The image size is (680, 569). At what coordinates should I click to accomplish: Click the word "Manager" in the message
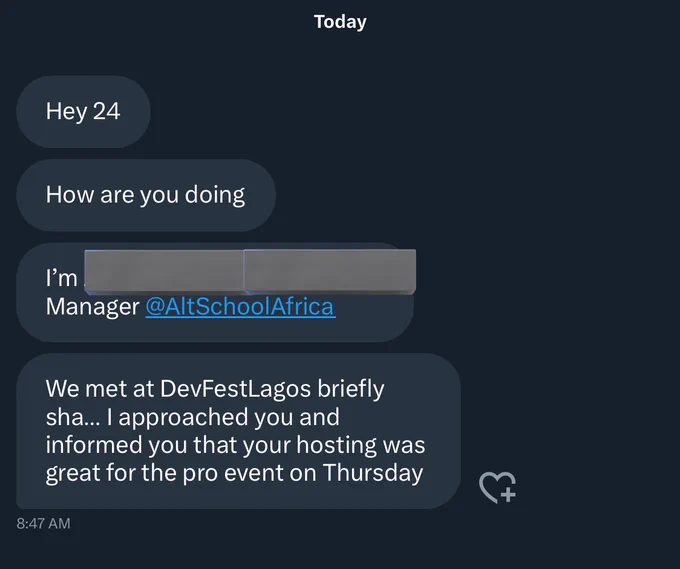pos(92,307)
